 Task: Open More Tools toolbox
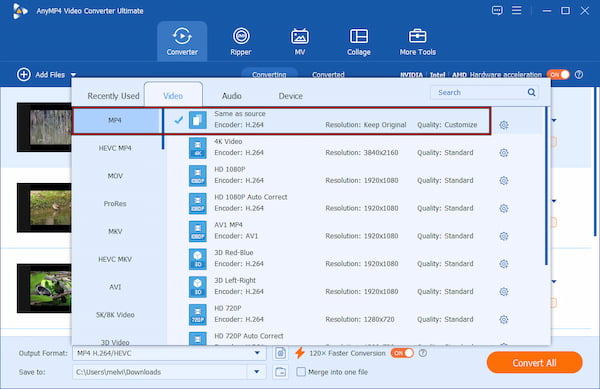(x=417, y=41)
